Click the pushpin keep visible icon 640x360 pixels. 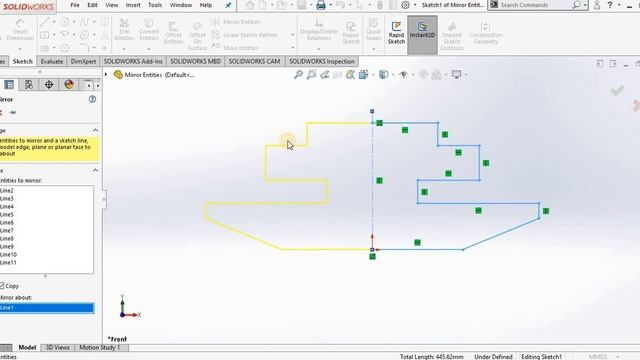click(13, 112)
